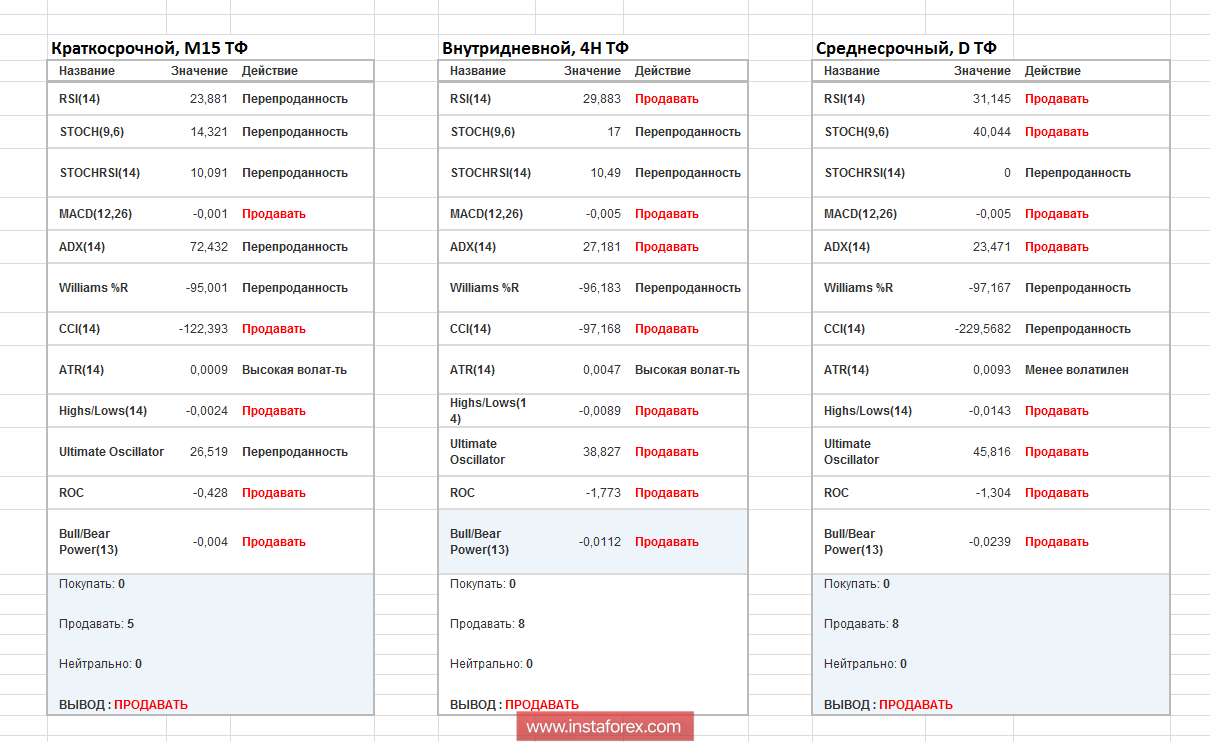Select "Ultimate Oscillator" label in M15 table

click(x=112, y=452)
